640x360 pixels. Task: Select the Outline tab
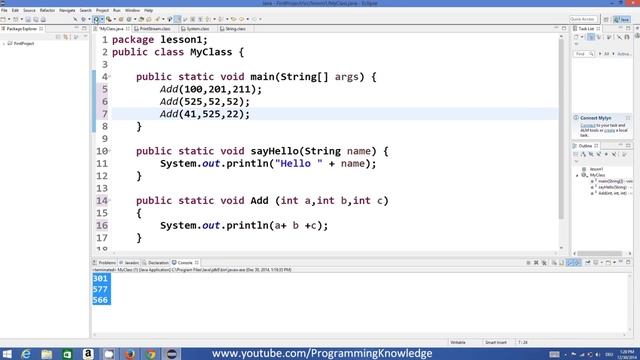coord(586,146)
